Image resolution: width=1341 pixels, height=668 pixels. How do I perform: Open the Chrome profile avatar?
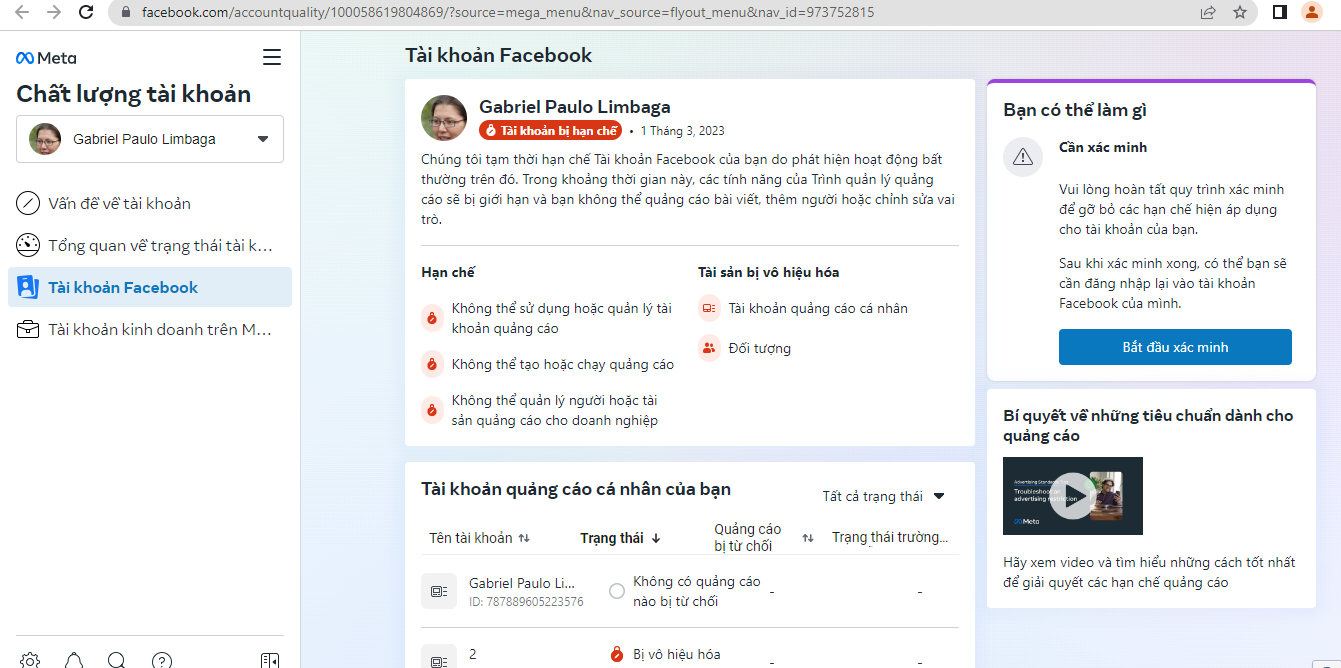[x=1312, y=12]
